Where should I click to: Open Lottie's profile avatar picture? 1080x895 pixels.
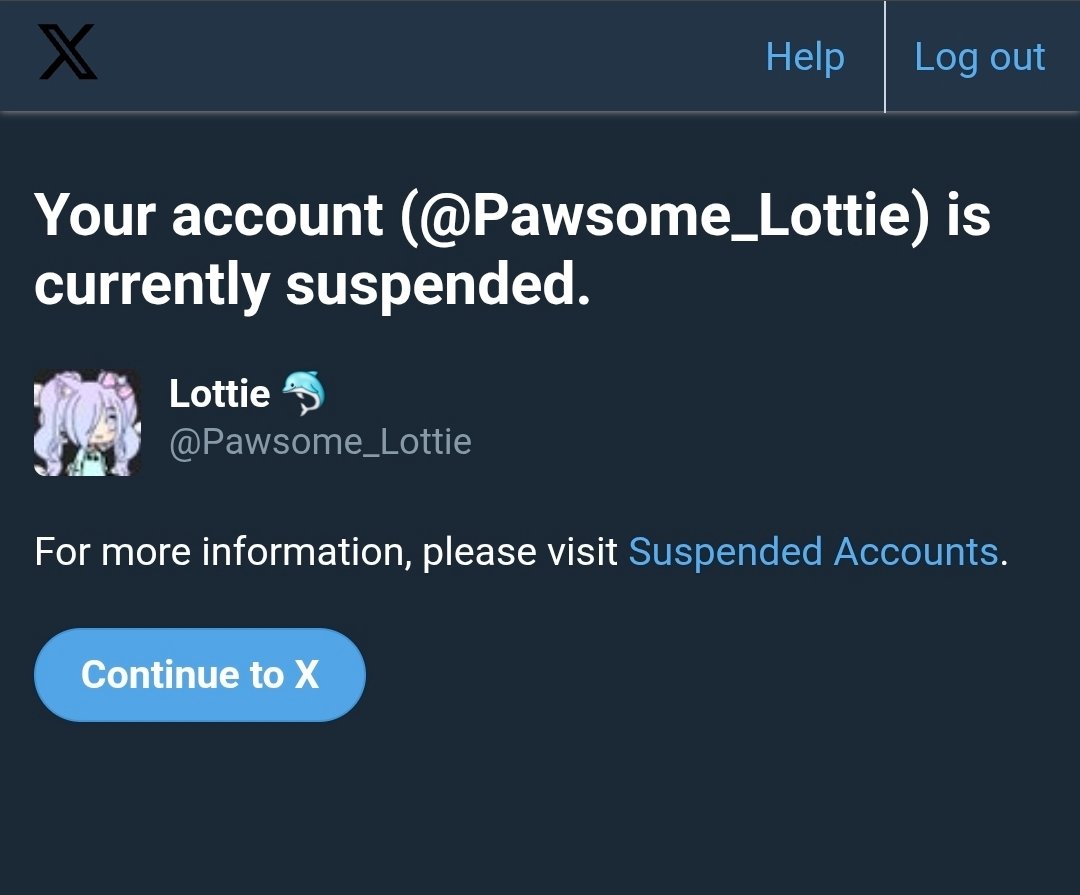[87, 423]
